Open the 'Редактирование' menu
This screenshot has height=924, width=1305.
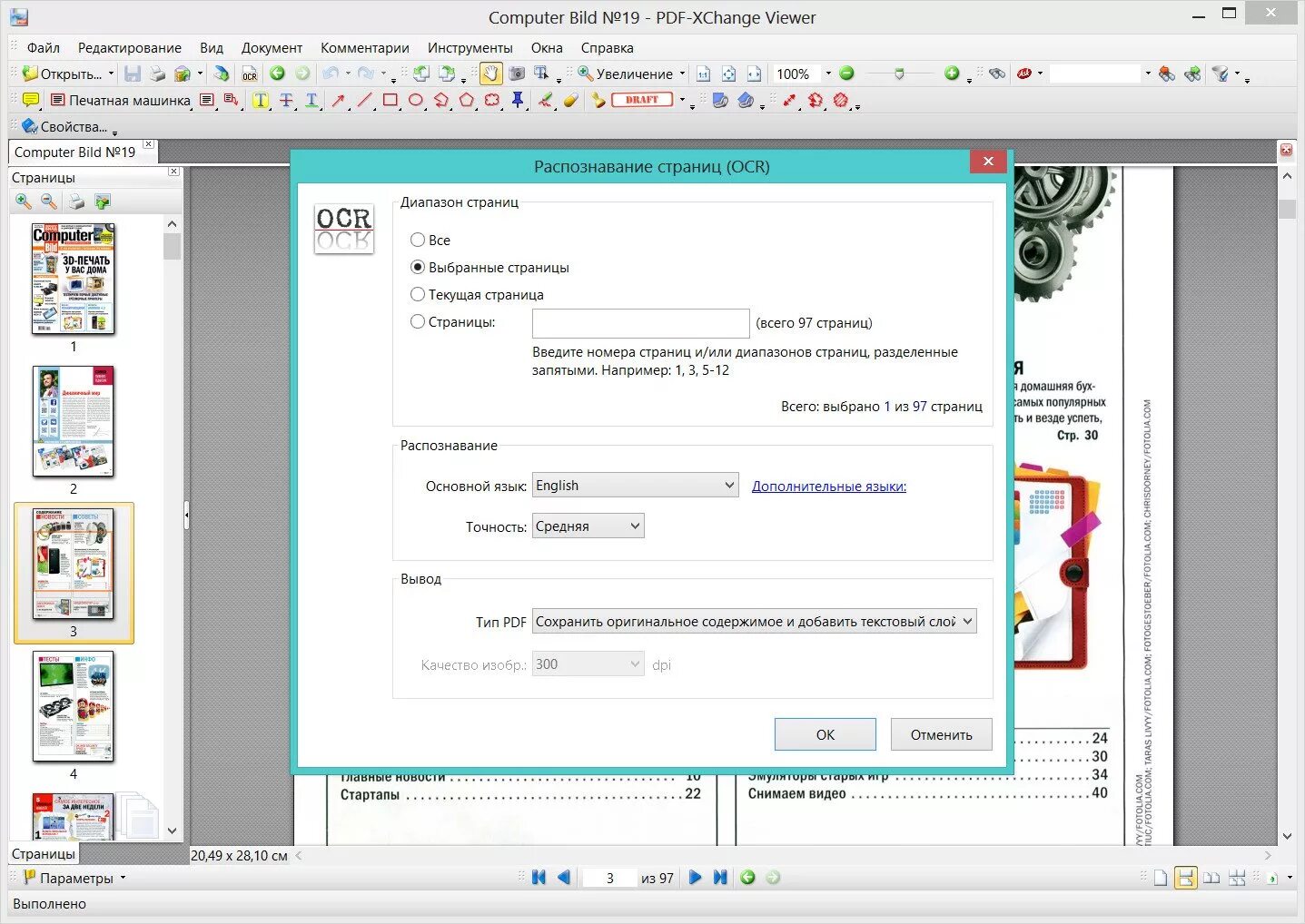(130, 48)
